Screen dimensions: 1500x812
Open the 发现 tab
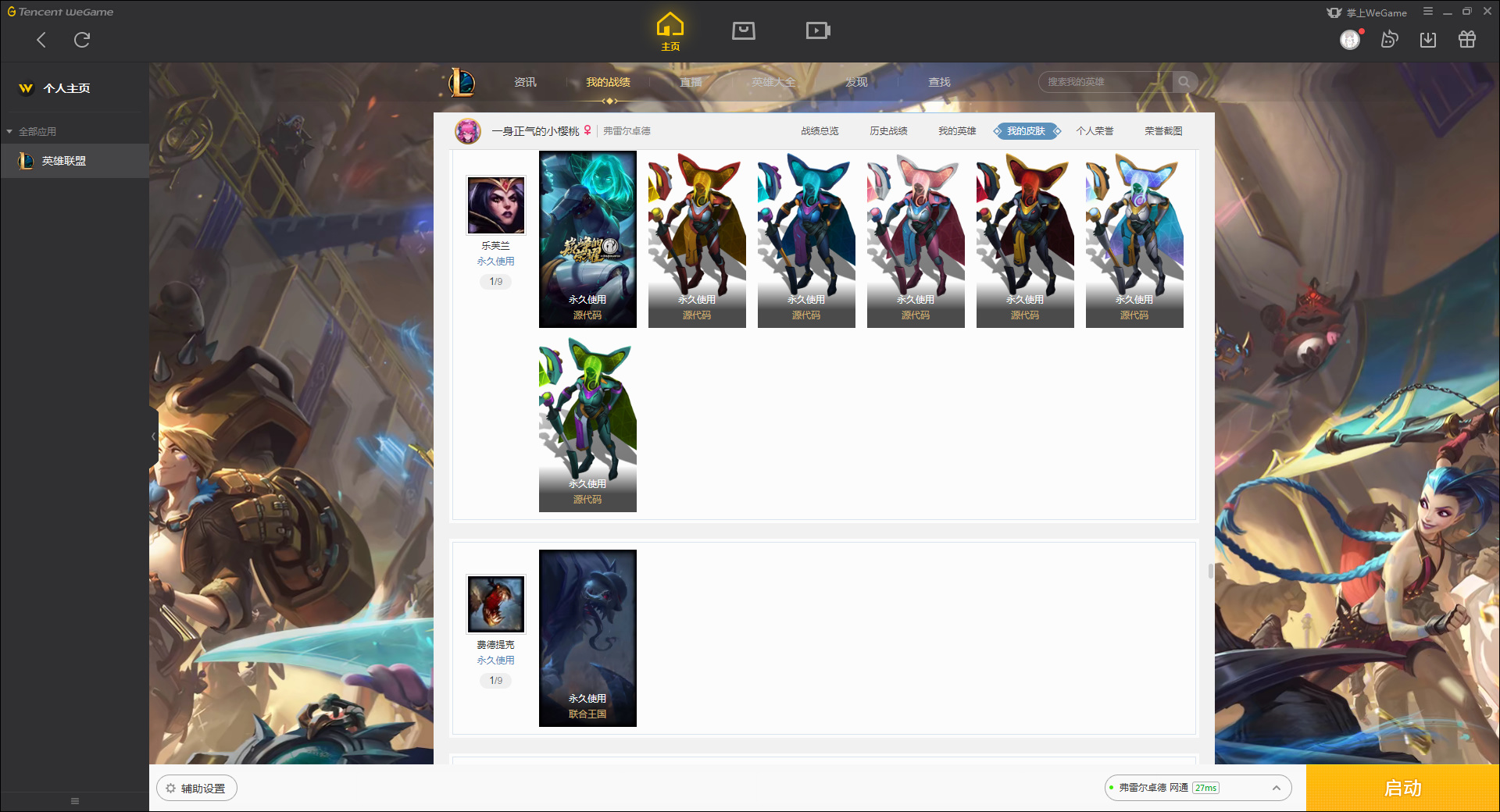[856, 82]
